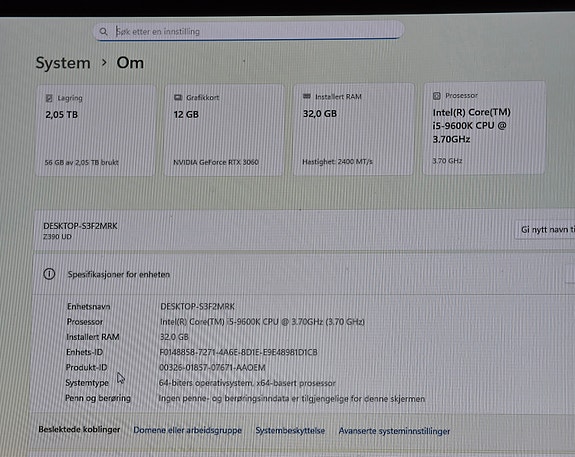Click the Grafikkort graphics card icon
The height and width of the screenshot is (457, 575).
coord(178,98)
